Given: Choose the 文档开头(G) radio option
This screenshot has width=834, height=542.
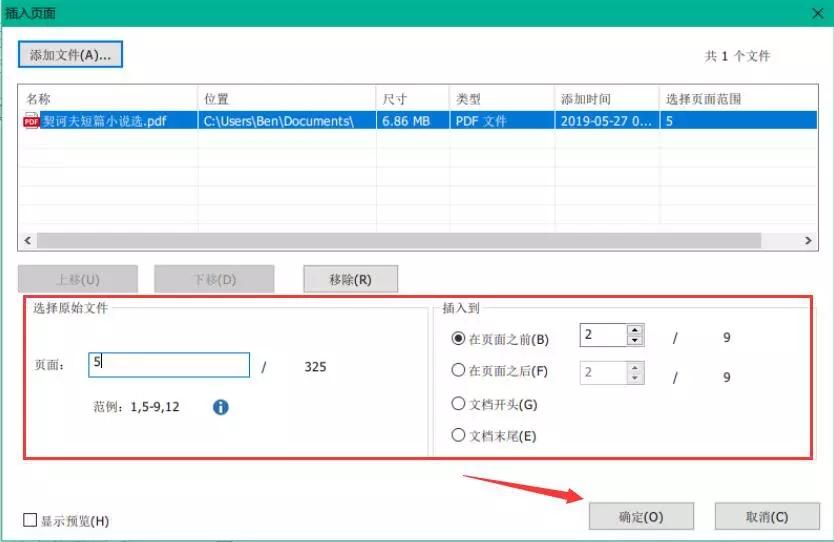Looking at the screenshot, I should tap(458, 404).
